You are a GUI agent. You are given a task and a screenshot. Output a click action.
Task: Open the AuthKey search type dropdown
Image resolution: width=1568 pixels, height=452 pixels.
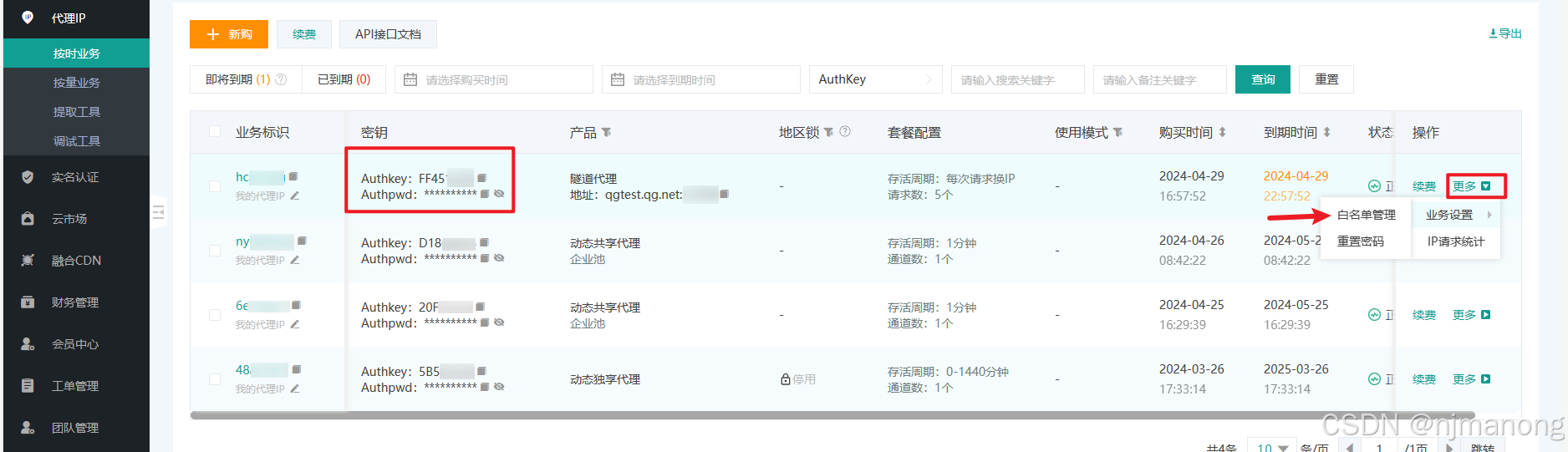click(x=875, y=79)
